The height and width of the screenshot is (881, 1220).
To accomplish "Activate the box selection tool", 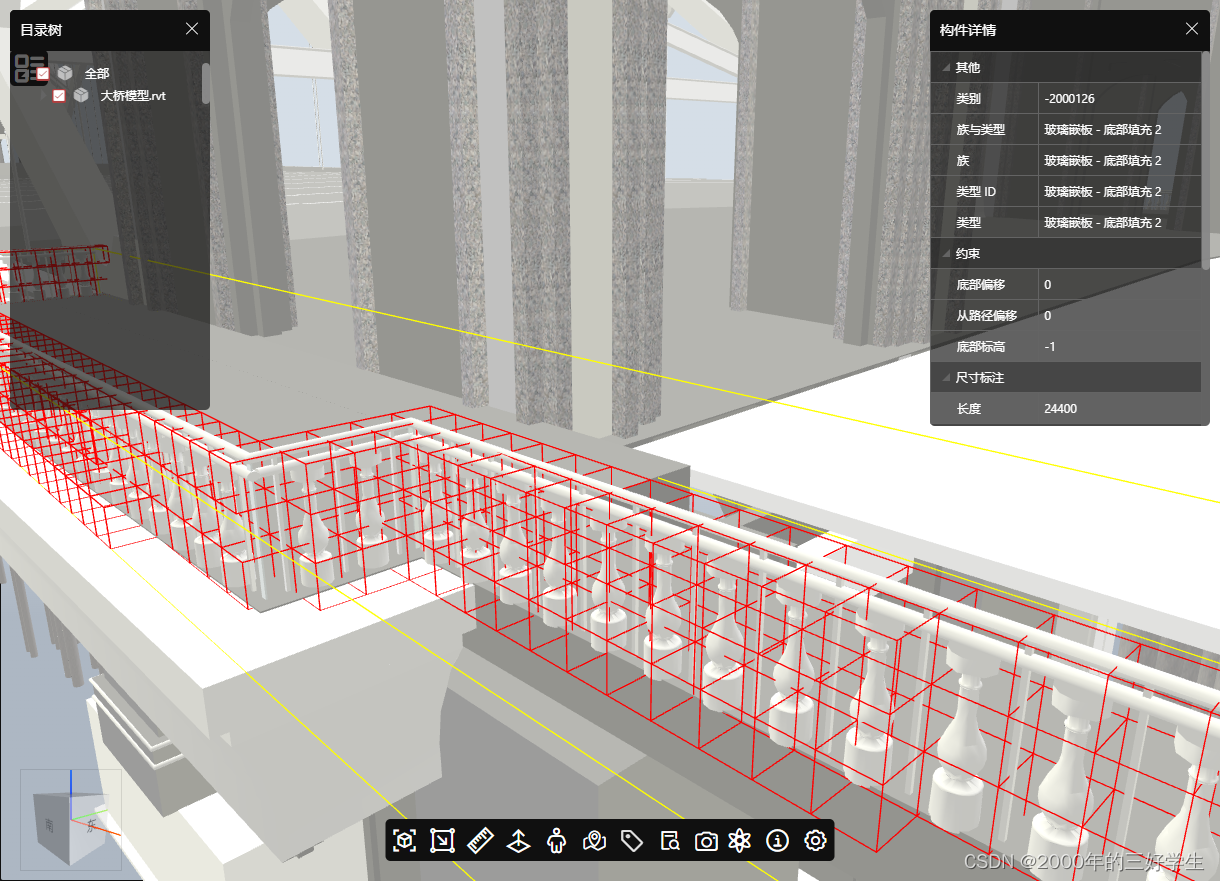I will 442,841.
